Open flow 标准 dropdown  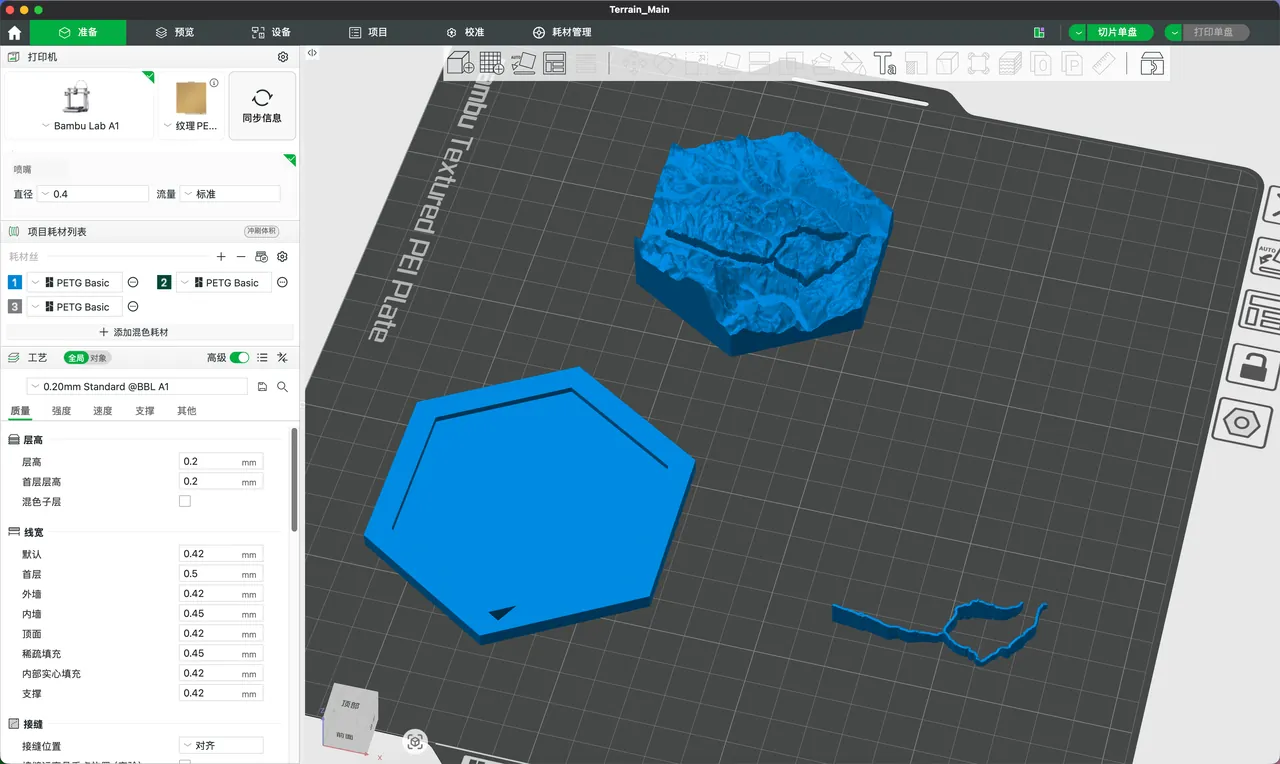click(x=230, y=194)
